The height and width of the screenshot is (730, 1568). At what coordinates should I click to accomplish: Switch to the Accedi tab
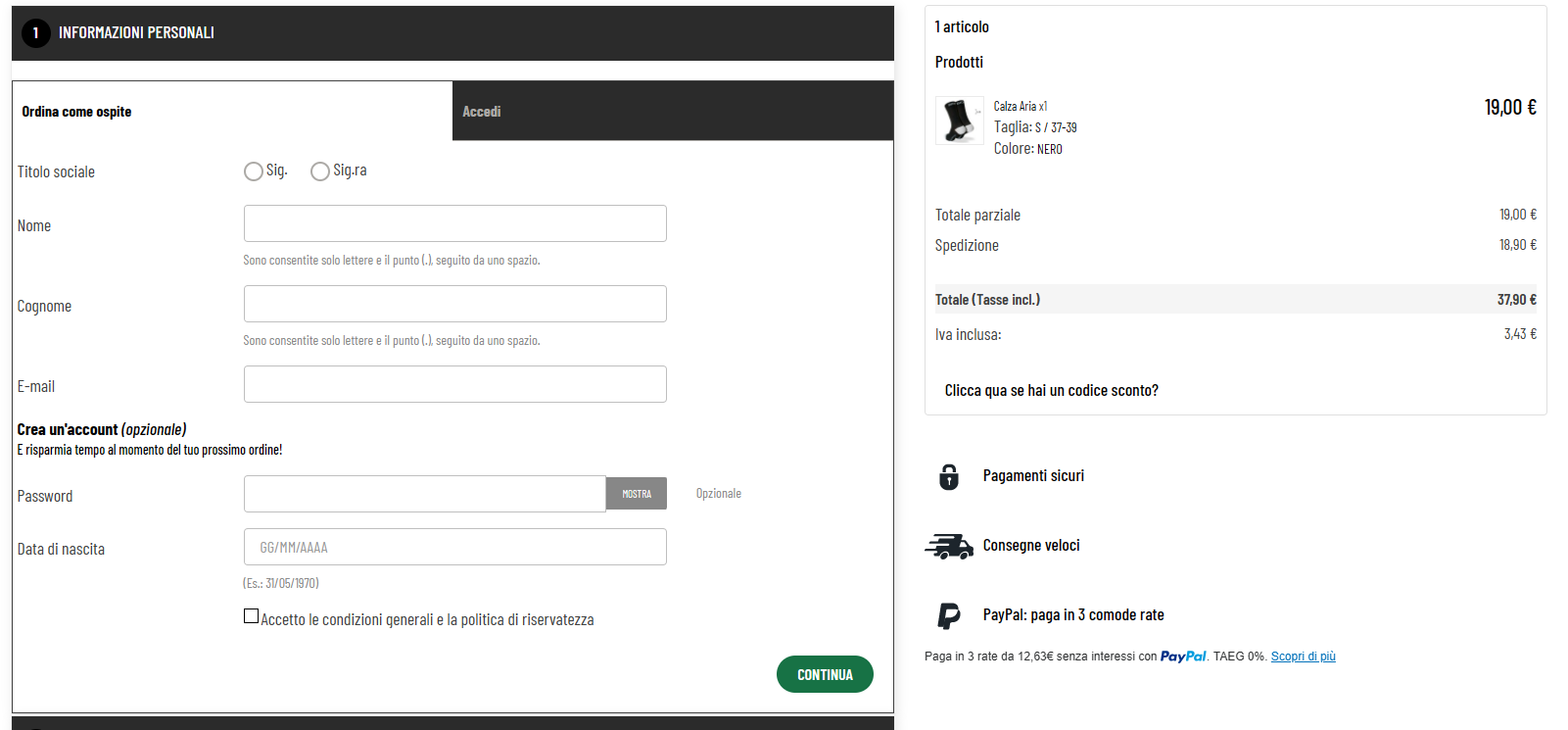point(673,111)
